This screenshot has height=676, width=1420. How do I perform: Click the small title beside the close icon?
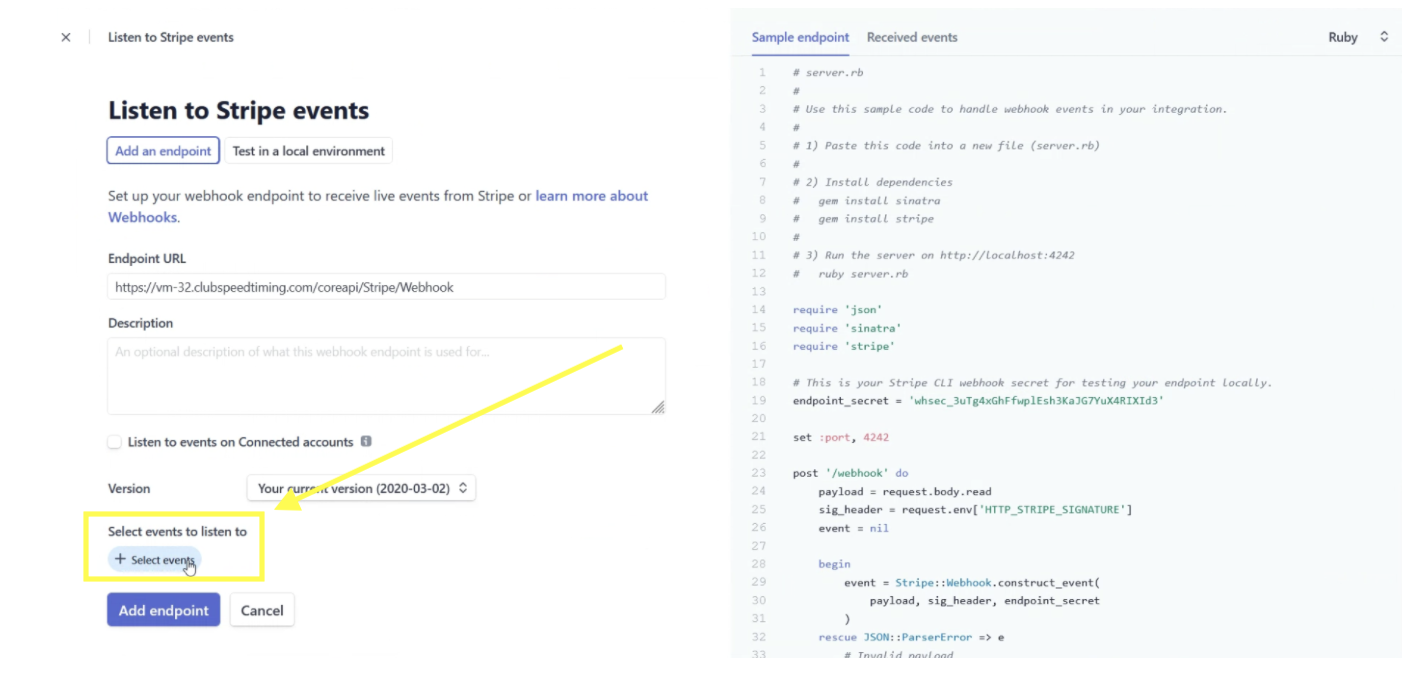point(171,37)
